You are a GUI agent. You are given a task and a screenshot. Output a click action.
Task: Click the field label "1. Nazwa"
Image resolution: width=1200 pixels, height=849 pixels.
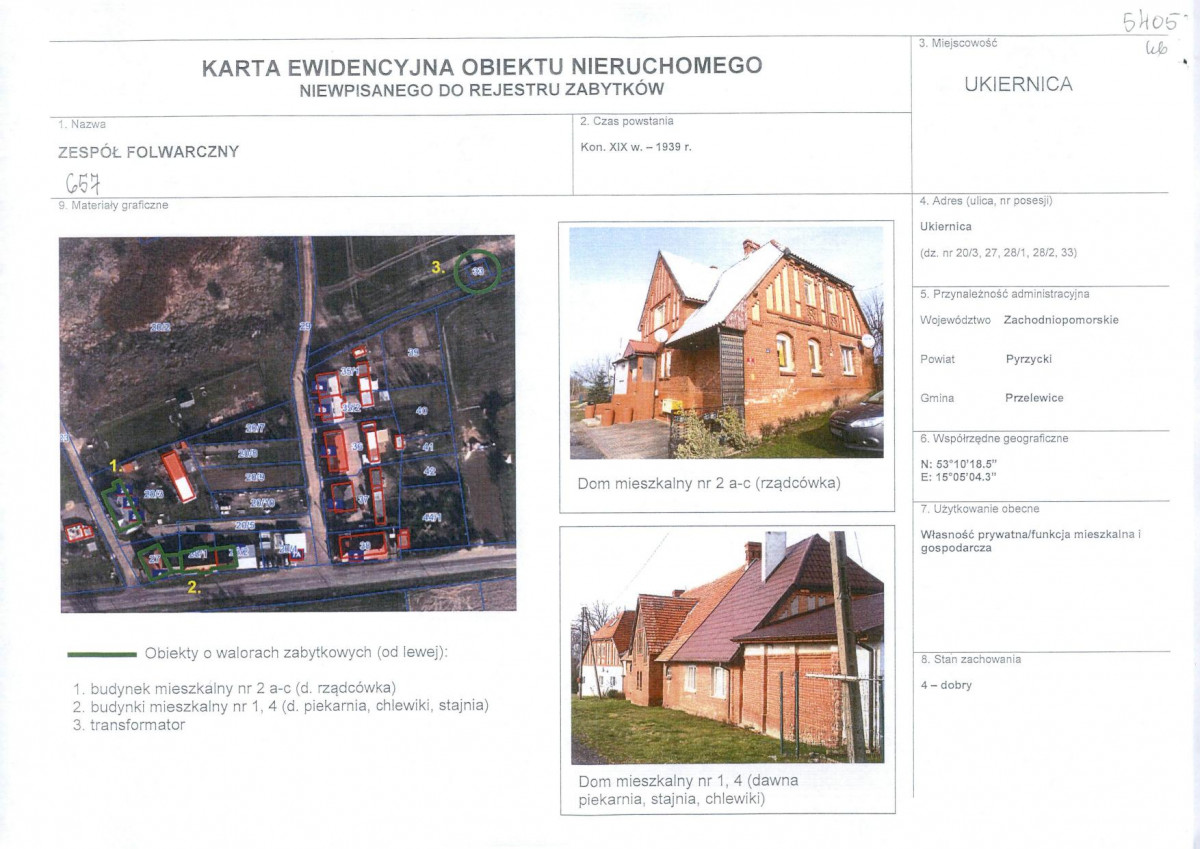point(83,124)
